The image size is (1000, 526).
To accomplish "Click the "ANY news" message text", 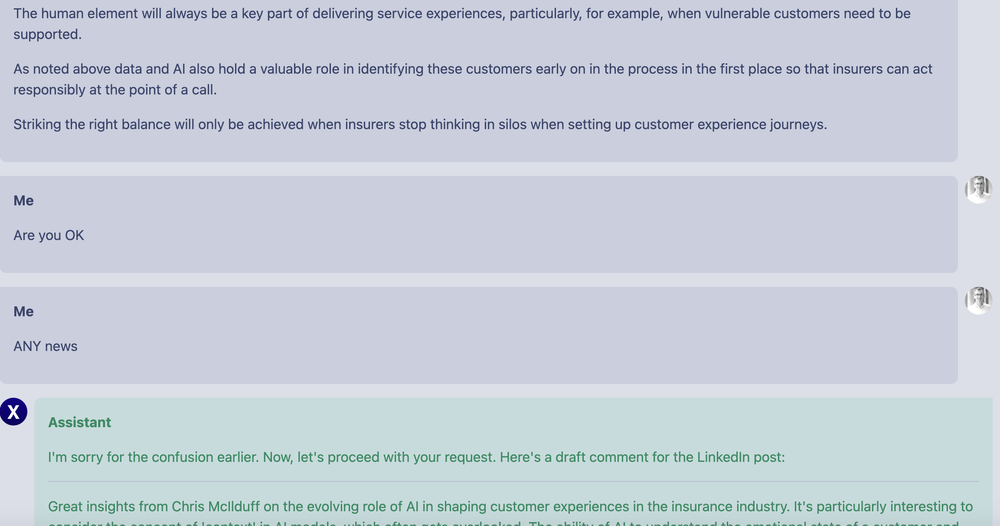I will [45, 347].
